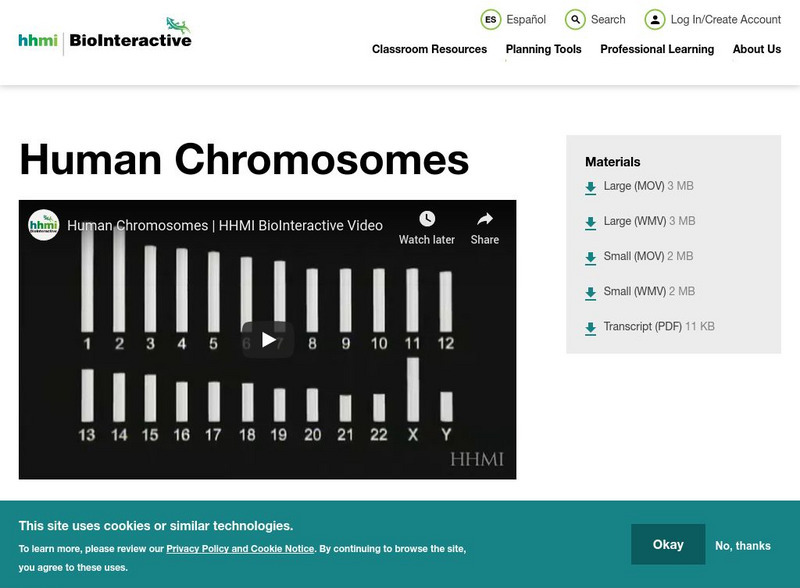Click the Human Chromosomes page heading
The image size is (800, 588).
point(244,160)
